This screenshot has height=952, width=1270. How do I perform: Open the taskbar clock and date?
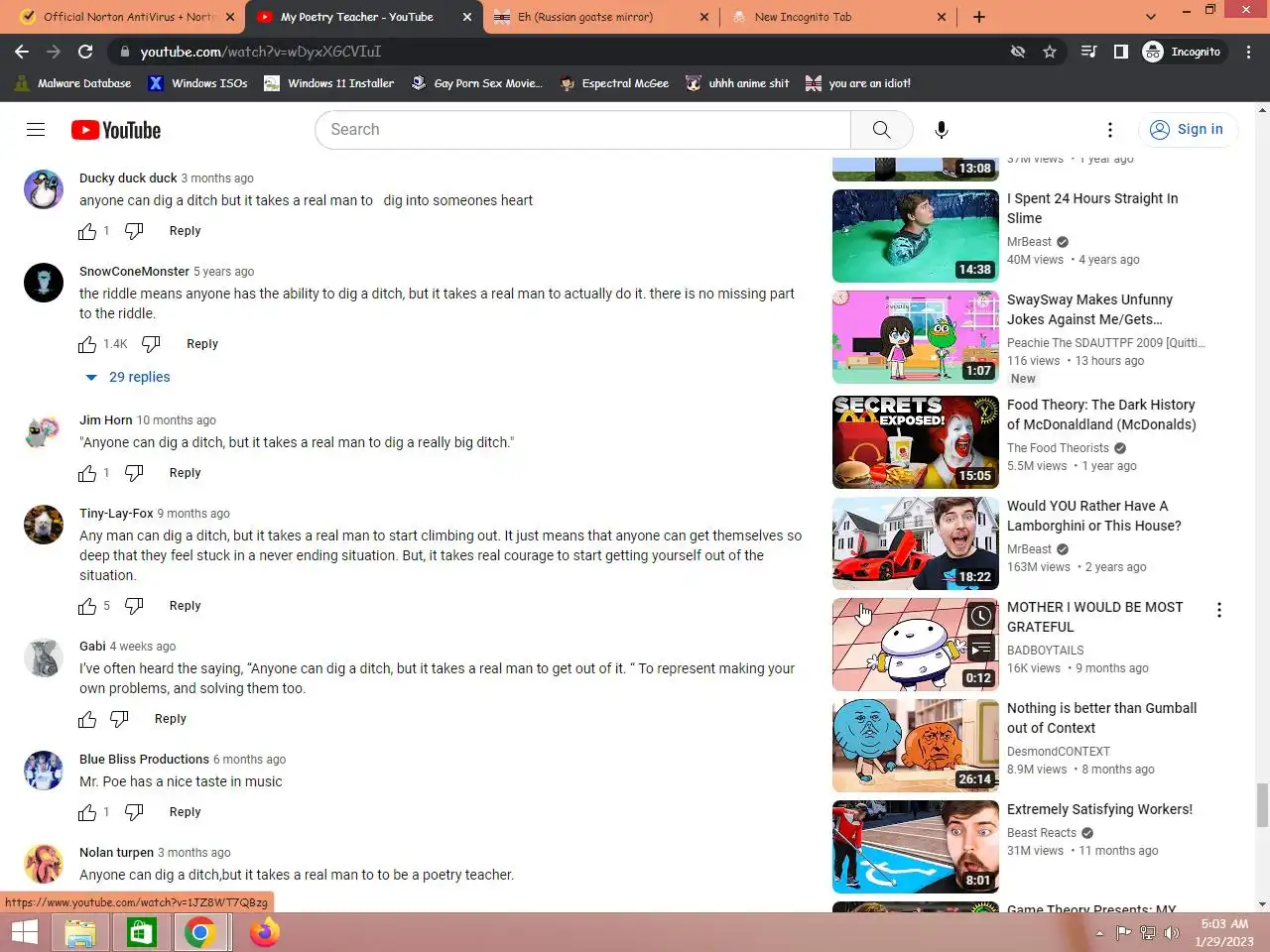click(x=1224, y=933)
